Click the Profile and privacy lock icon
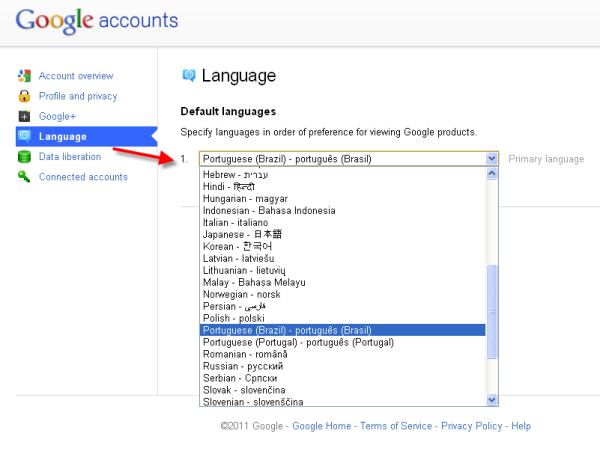600x451 pixels. point(24,96)
